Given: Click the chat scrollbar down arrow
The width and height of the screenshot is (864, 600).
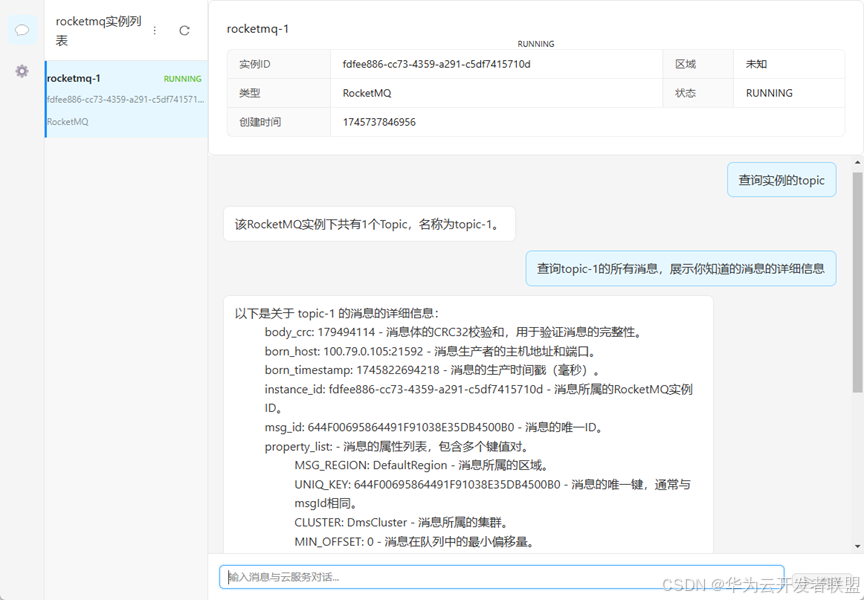Looking at the screenshot, I should [x=857, y=547].
